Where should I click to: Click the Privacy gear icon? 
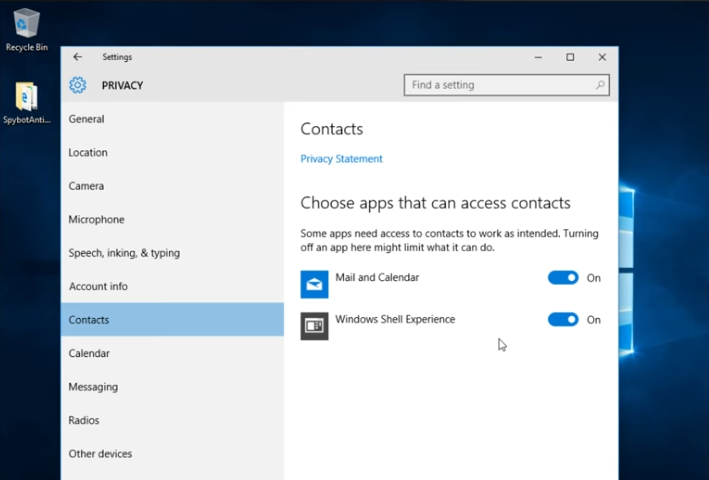[78, 85]
